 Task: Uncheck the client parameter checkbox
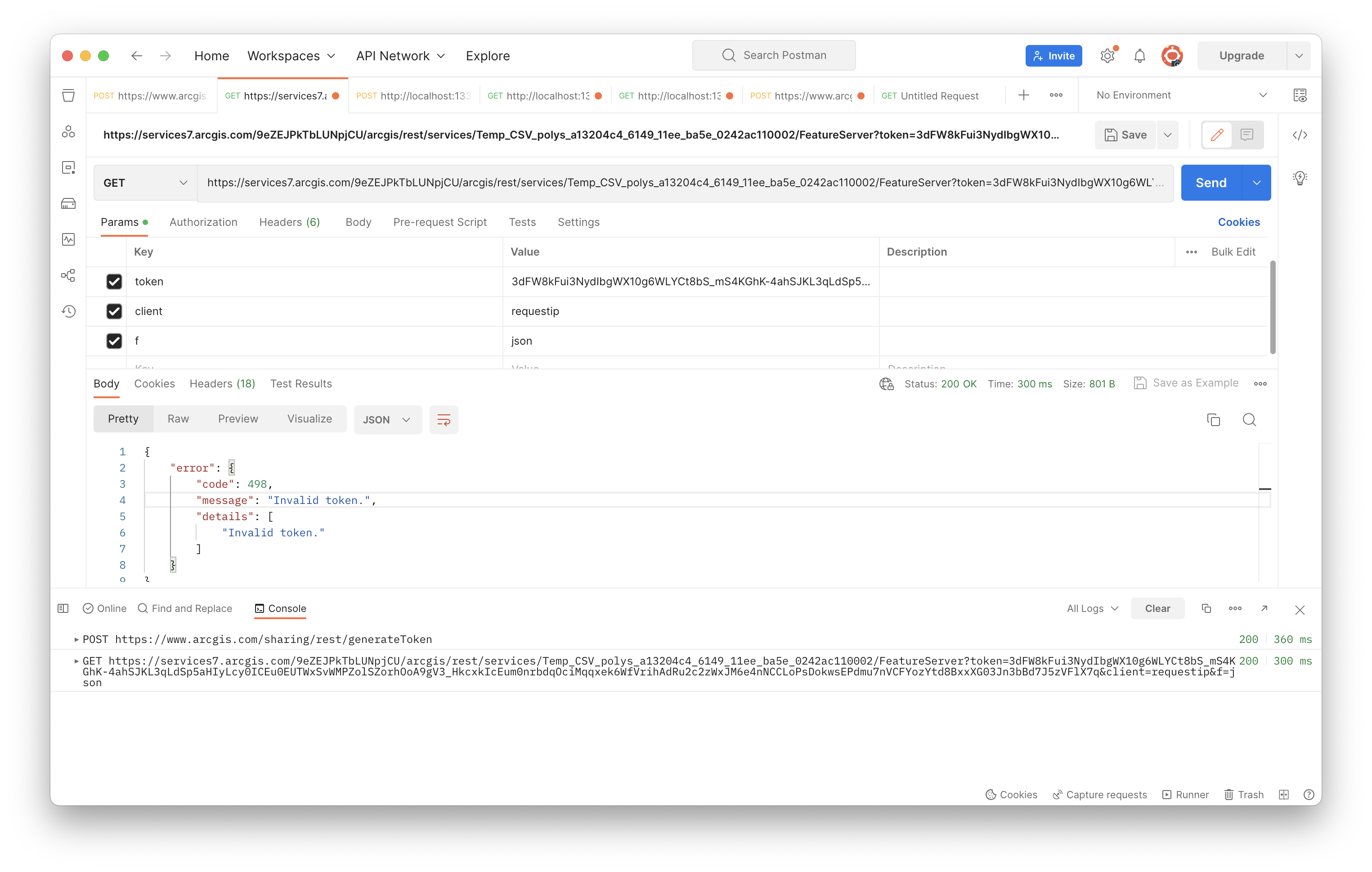114,311
